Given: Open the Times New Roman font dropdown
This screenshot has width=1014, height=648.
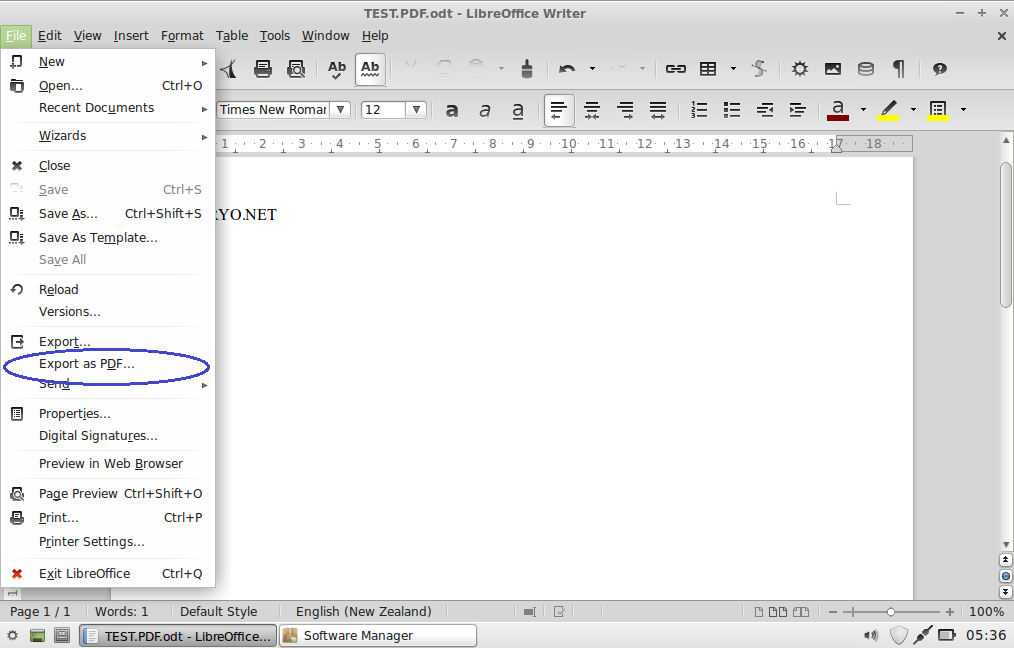Looking at the screenshot, I should [x=341, y=110].
